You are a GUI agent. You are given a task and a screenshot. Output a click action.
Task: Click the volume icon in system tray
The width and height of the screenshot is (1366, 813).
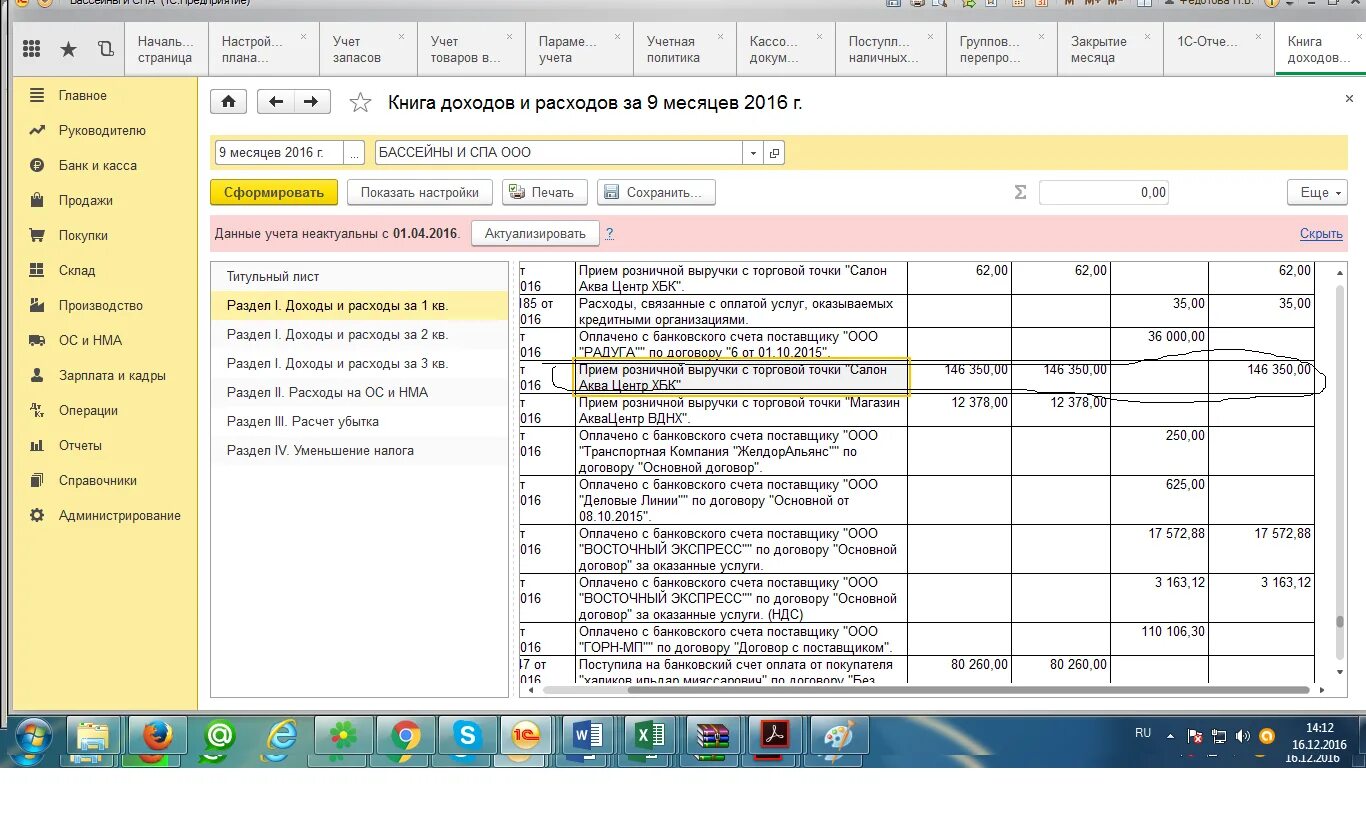click(1242, 736)
